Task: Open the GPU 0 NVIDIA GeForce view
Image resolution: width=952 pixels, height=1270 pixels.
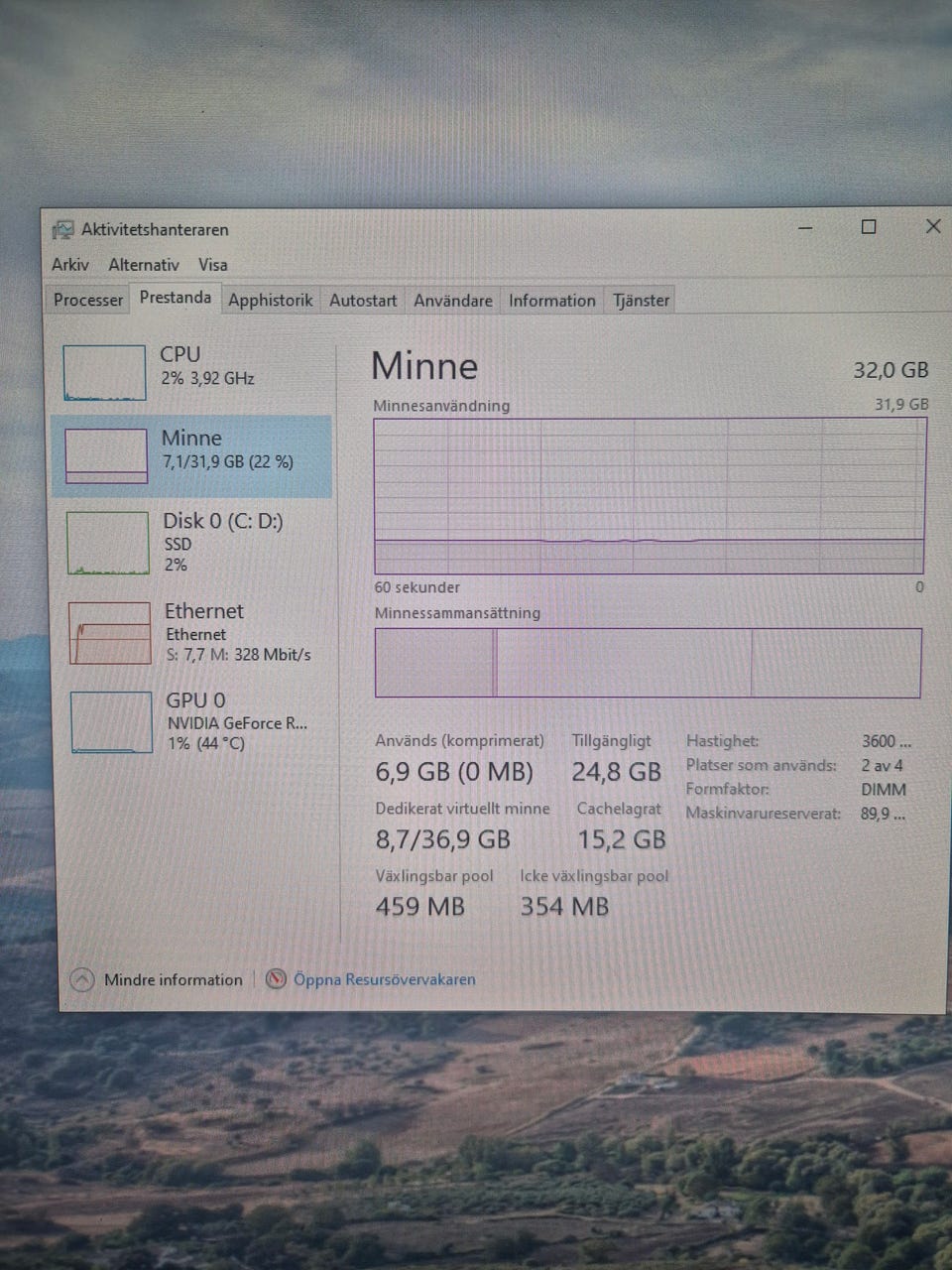Action: click(236, 722)
